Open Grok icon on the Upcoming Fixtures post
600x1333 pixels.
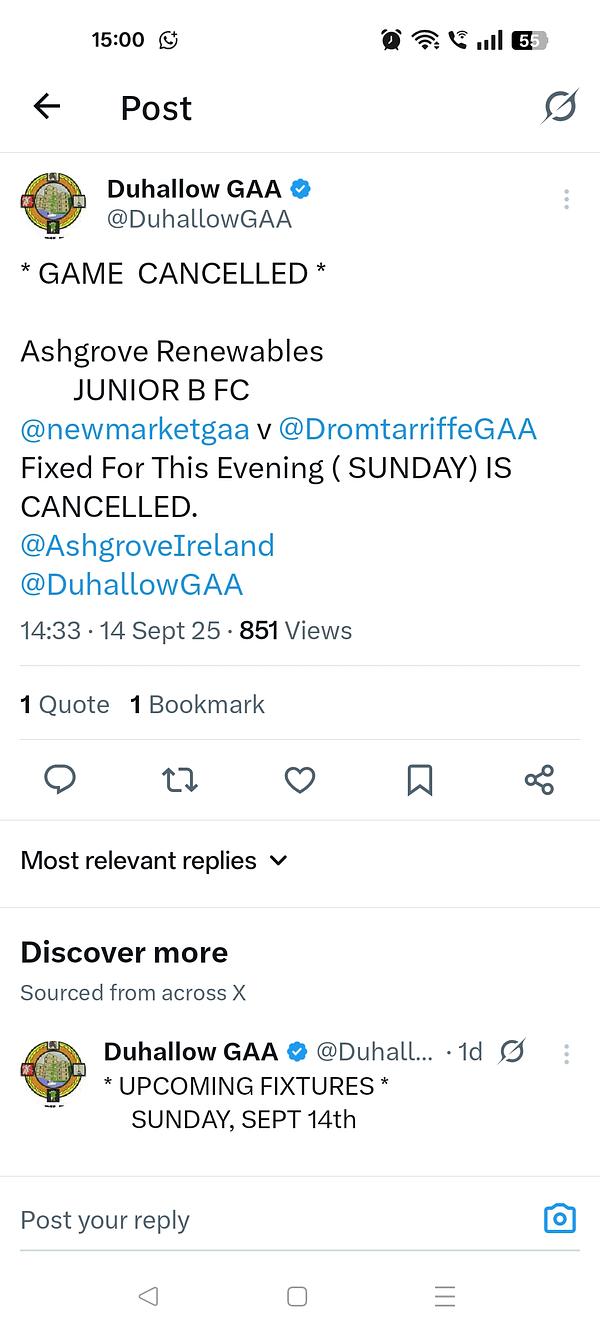(512, 1051)
